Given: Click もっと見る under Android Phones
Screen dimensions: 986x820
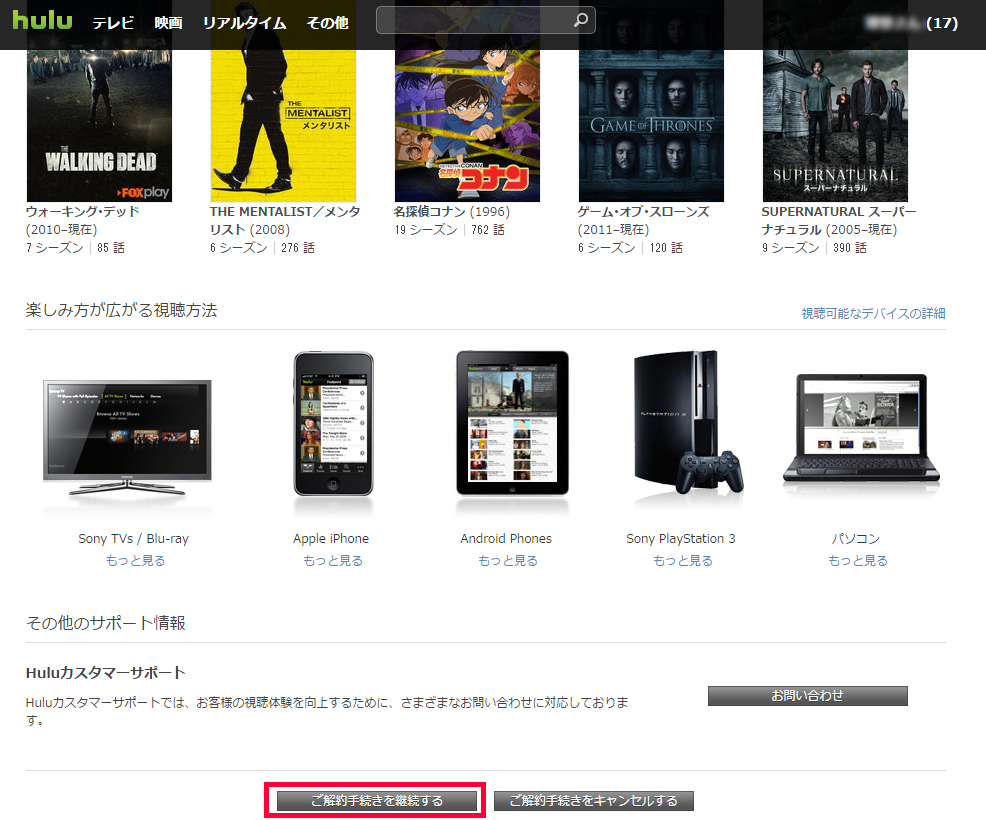Looking at the screenshot, I should coord(508,560).
